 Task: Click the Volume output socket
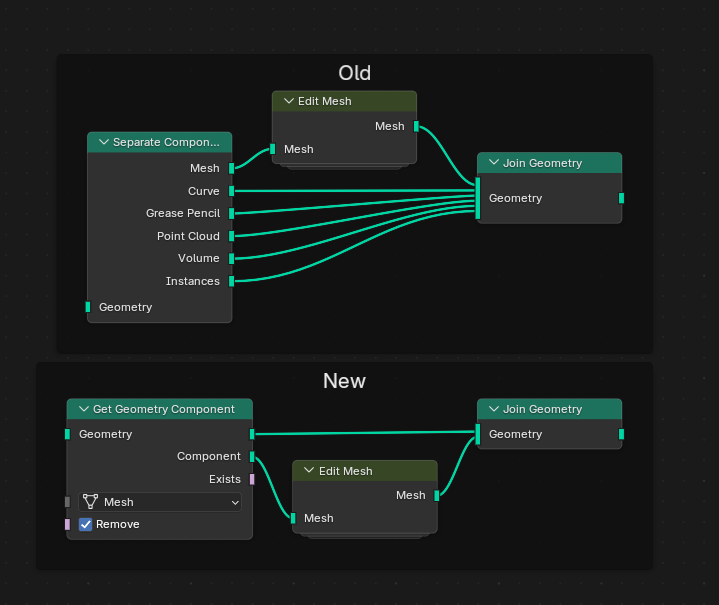pyautogui.click(x=232, y=259)
